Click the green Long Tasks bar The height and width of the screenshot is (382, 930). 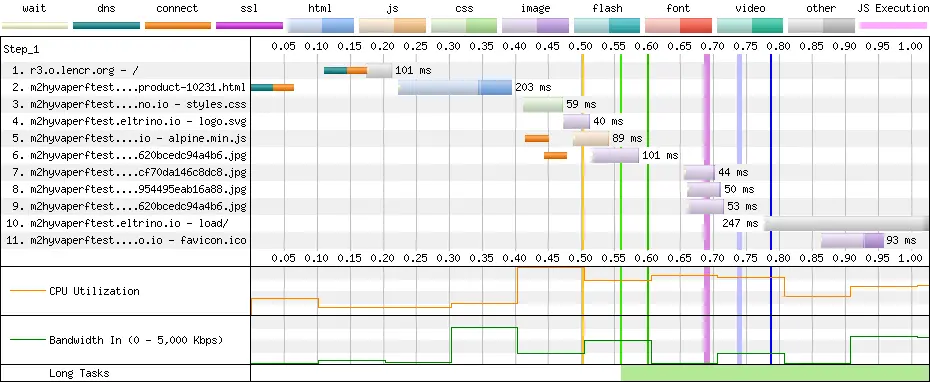tap(775, 373)
